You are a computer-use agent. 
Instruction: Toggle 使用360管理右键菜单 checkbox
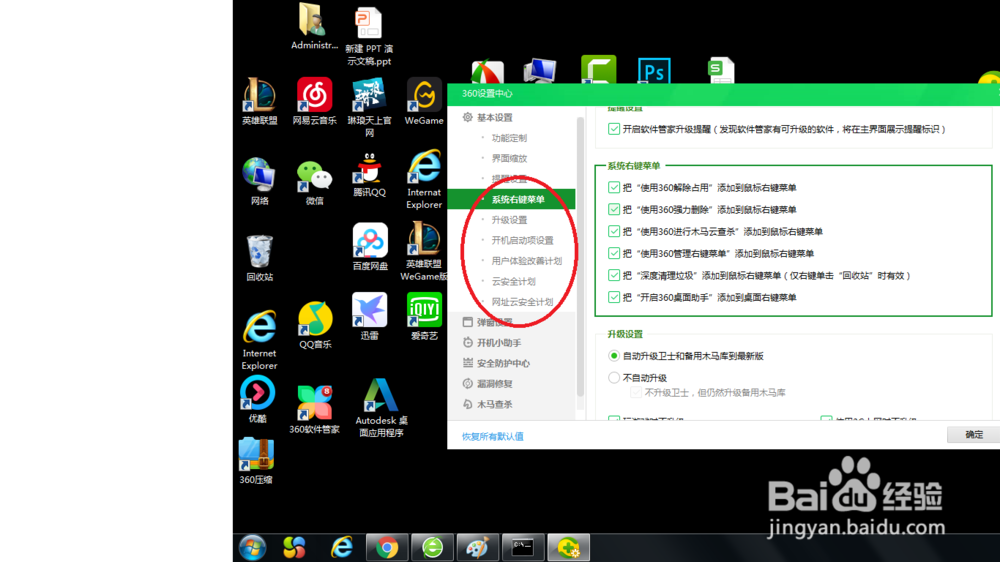click(x=614, y=253)
